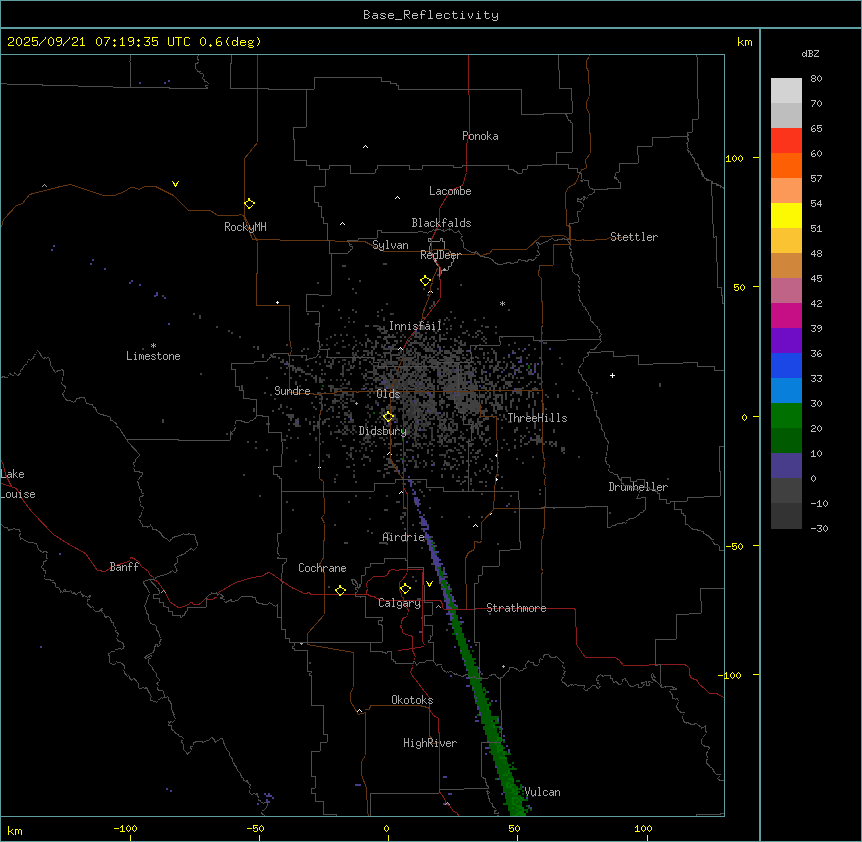Click the Vulcan label near the green beam
The image size is (862, 842).
click(542, 792)
